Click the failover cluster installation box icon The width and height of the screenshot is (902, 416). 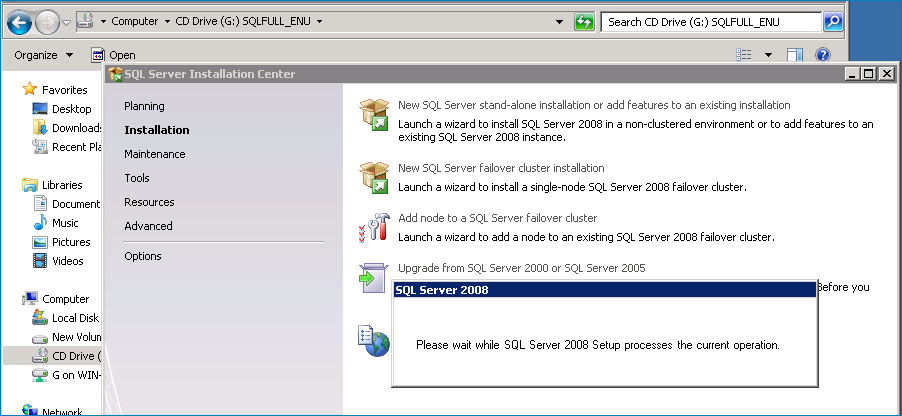(374, 177)
